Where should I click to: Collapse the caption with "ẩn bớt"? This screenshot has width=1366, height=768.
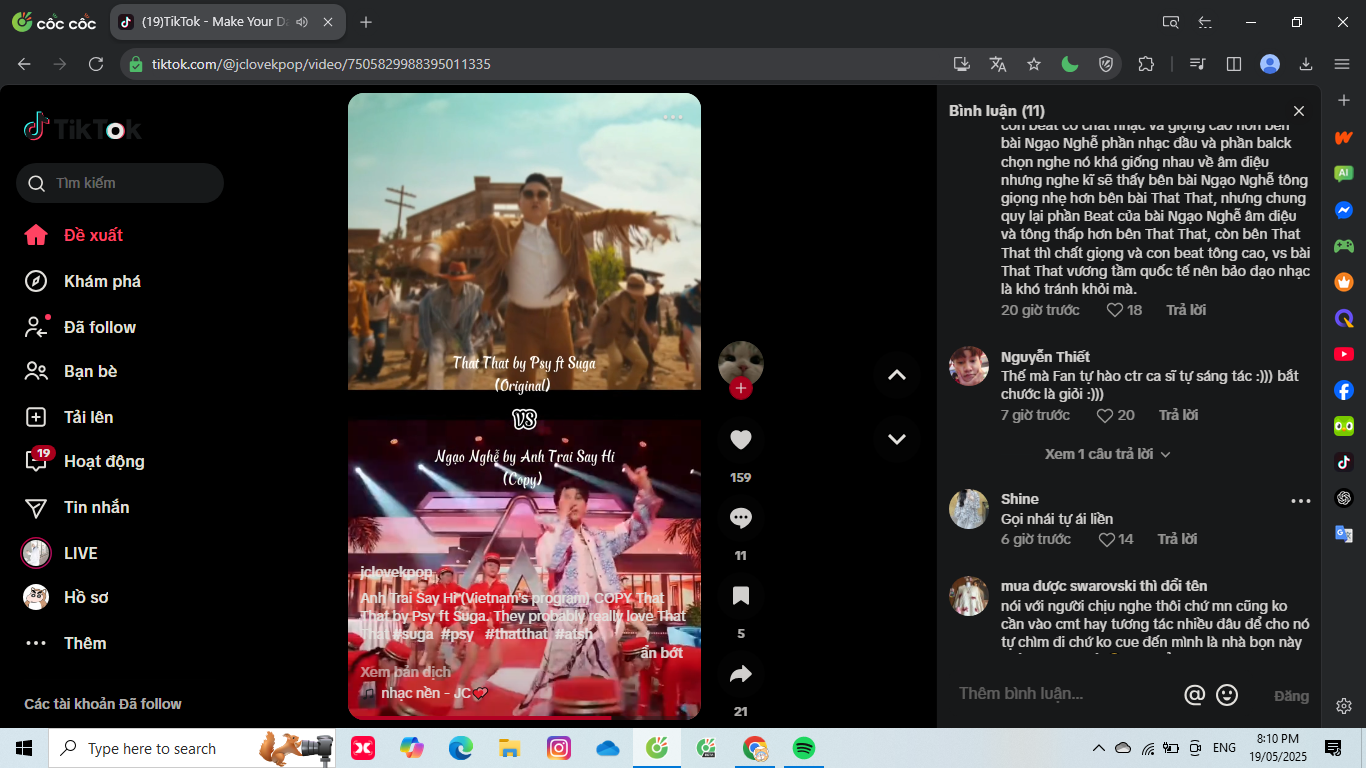point(662,653)
